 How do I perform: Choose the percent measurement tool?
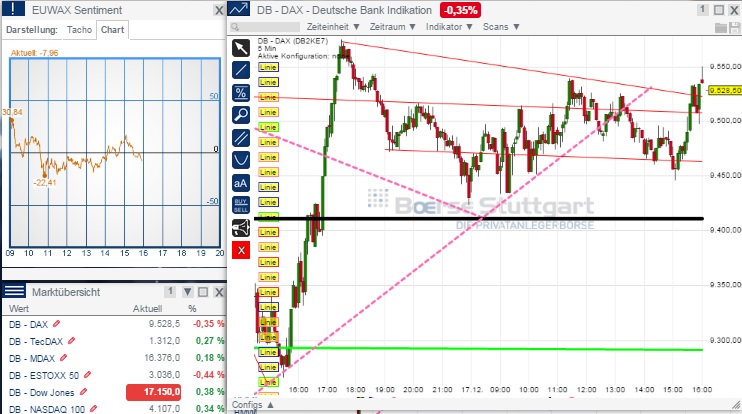click(x=240, y=93)
